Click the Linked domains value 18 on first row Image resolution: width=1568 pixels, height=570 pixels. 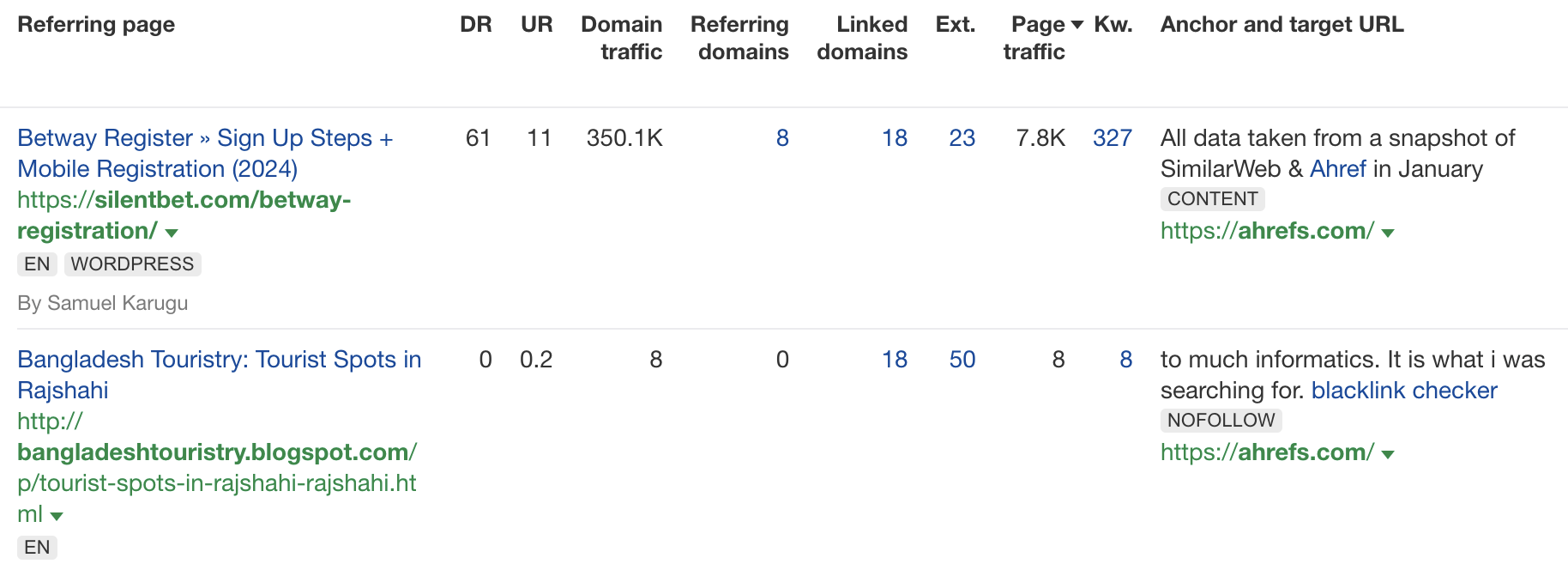tap(895, 137)
